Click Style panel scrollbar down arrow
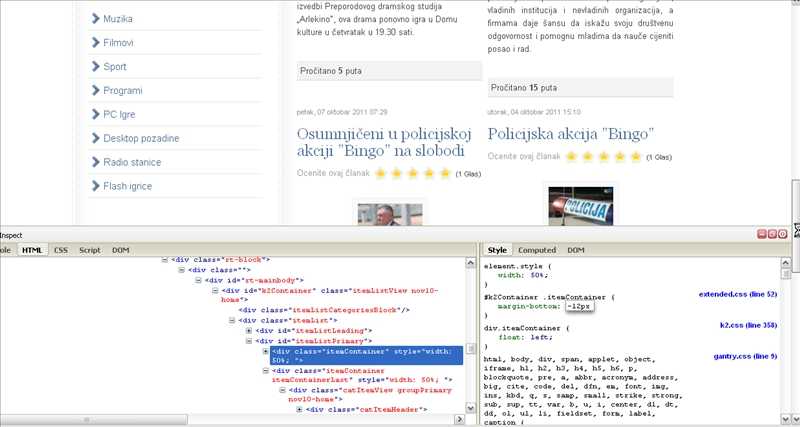 tap(786, 419)
